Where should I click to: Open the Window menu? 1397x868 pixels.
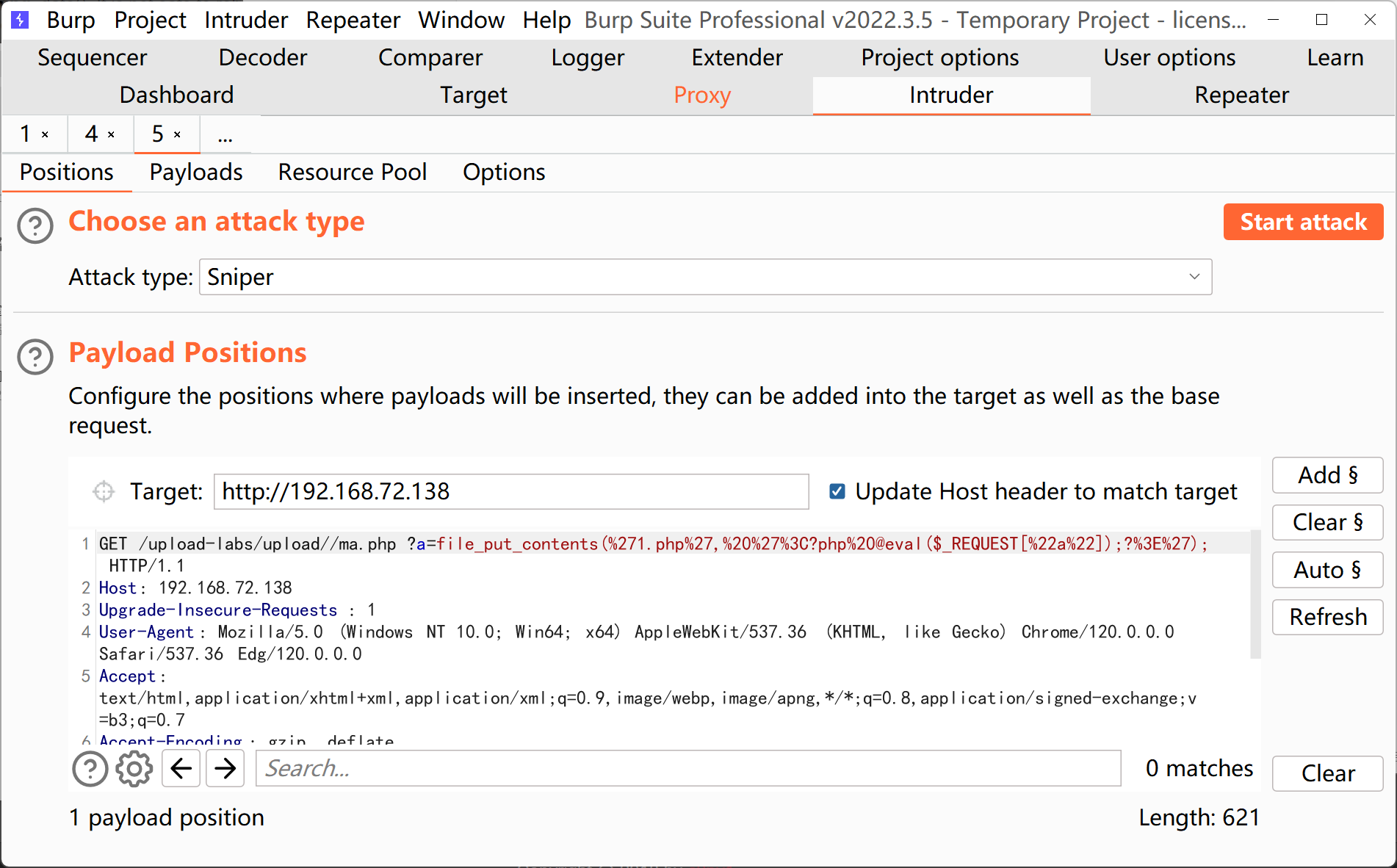tap(461, 20)
